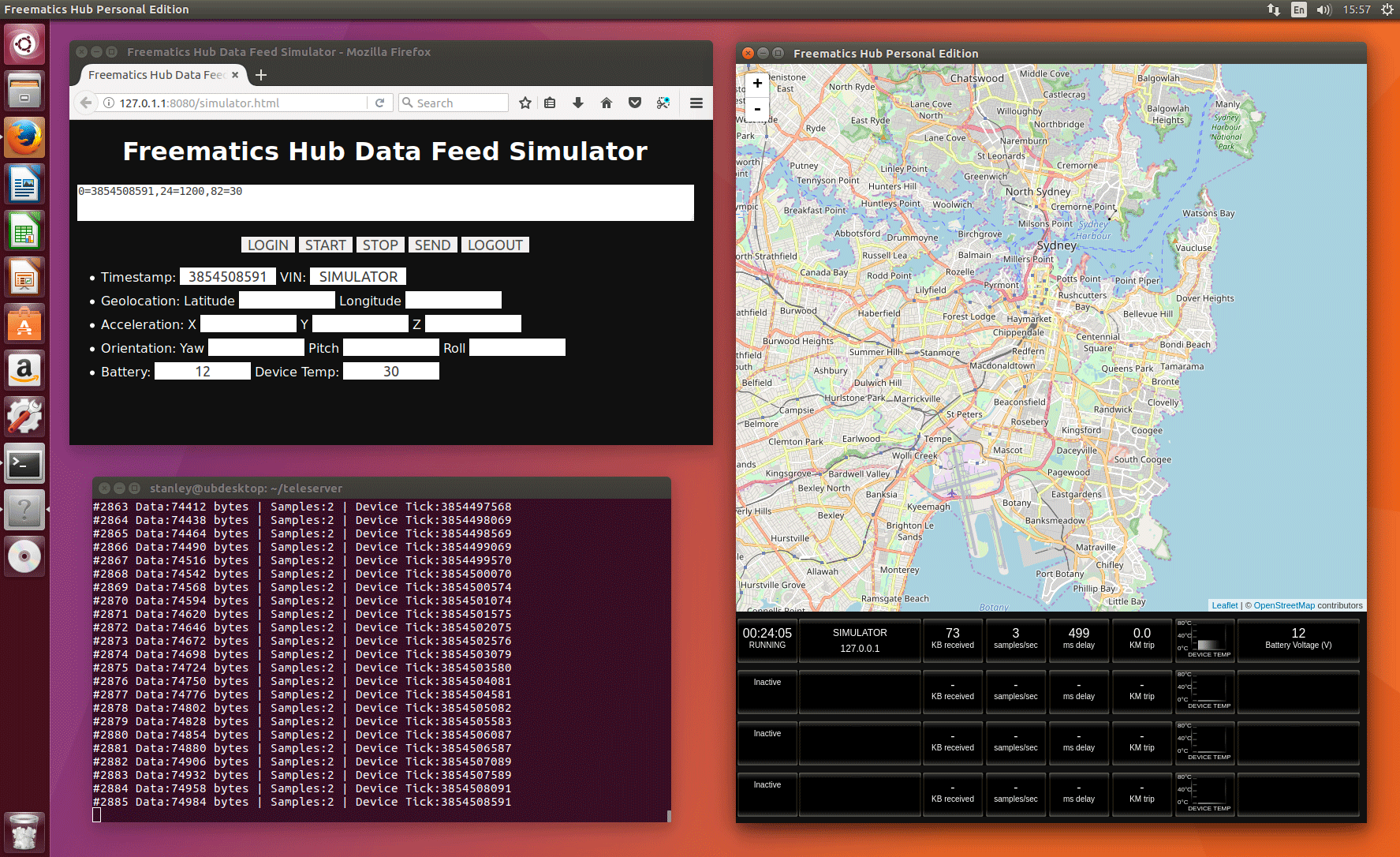Click the START button
Viewport: 1400px width, 857px height.
tap(326, 245)
